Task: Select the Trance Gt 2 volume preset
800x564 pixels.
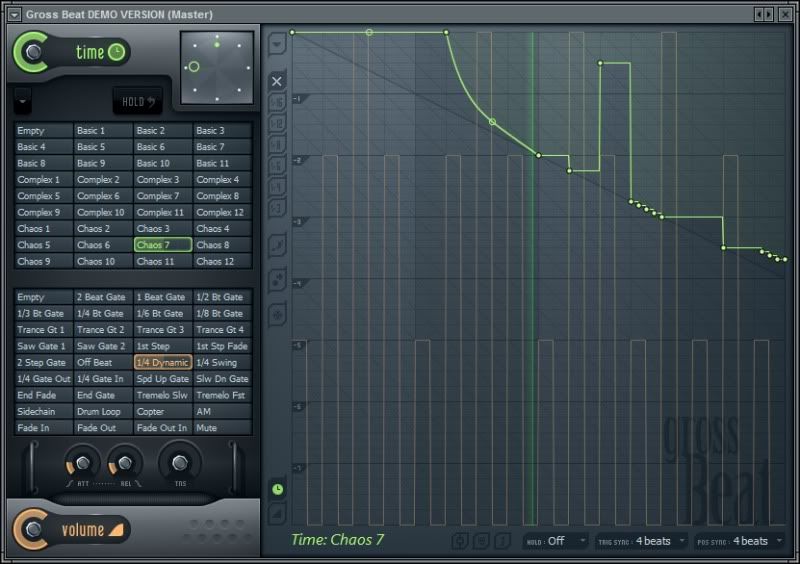Action: (103, 330)
